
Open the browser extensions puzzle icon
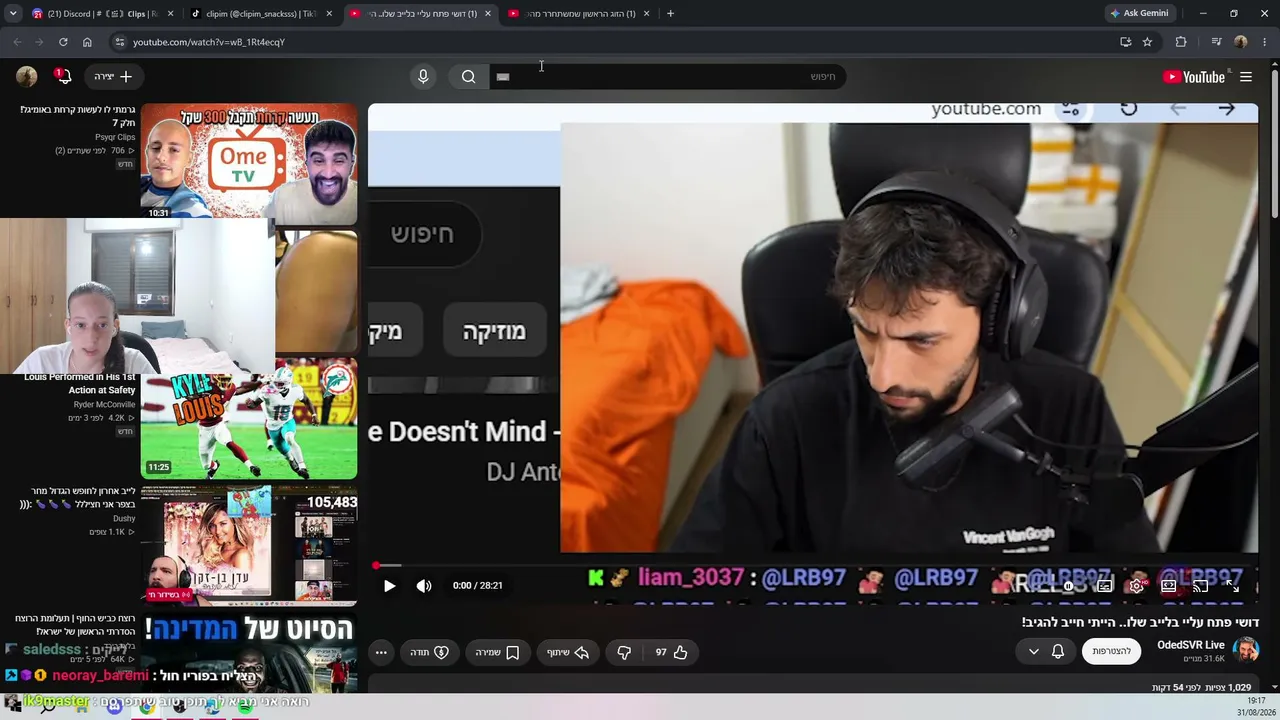pyautogui.click(x=1181, y=42)
